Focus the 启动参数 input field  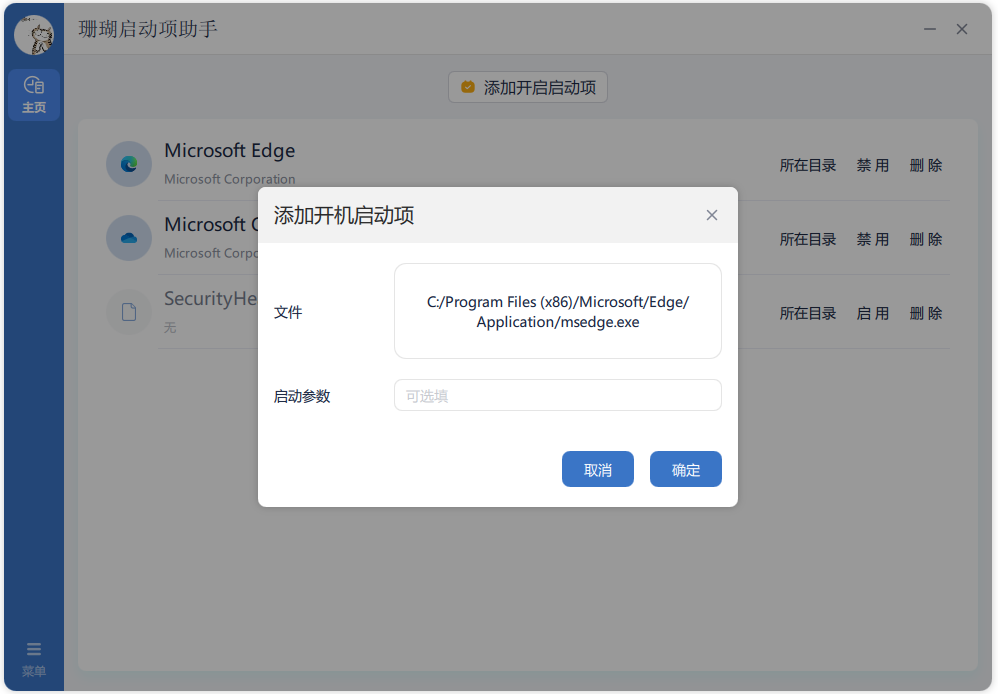[x=558, y=395]
